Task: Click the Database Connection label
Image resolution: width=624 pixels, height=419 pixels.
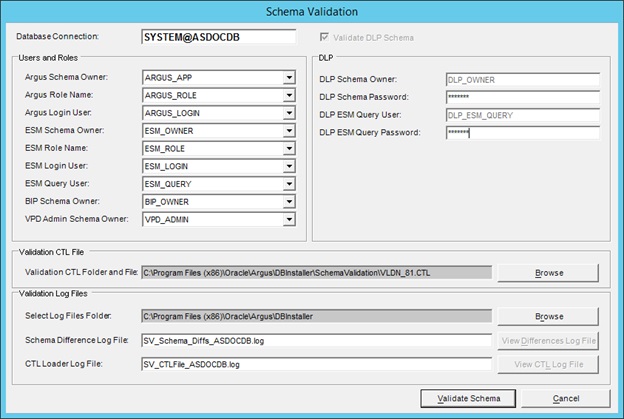Action: click(57, 36)
